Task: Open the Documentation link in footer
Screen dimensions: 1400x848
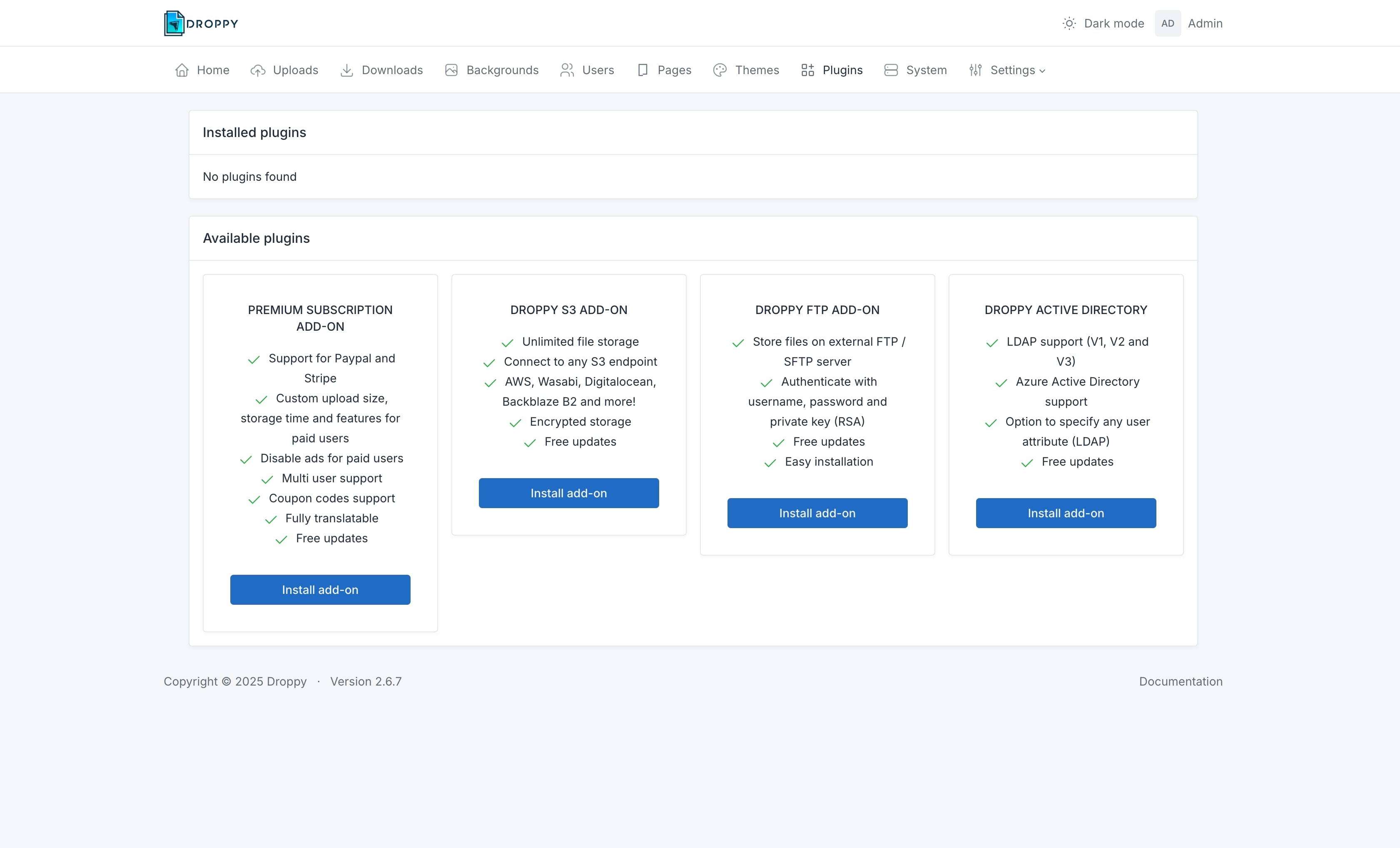Action: pos(1180,681)
